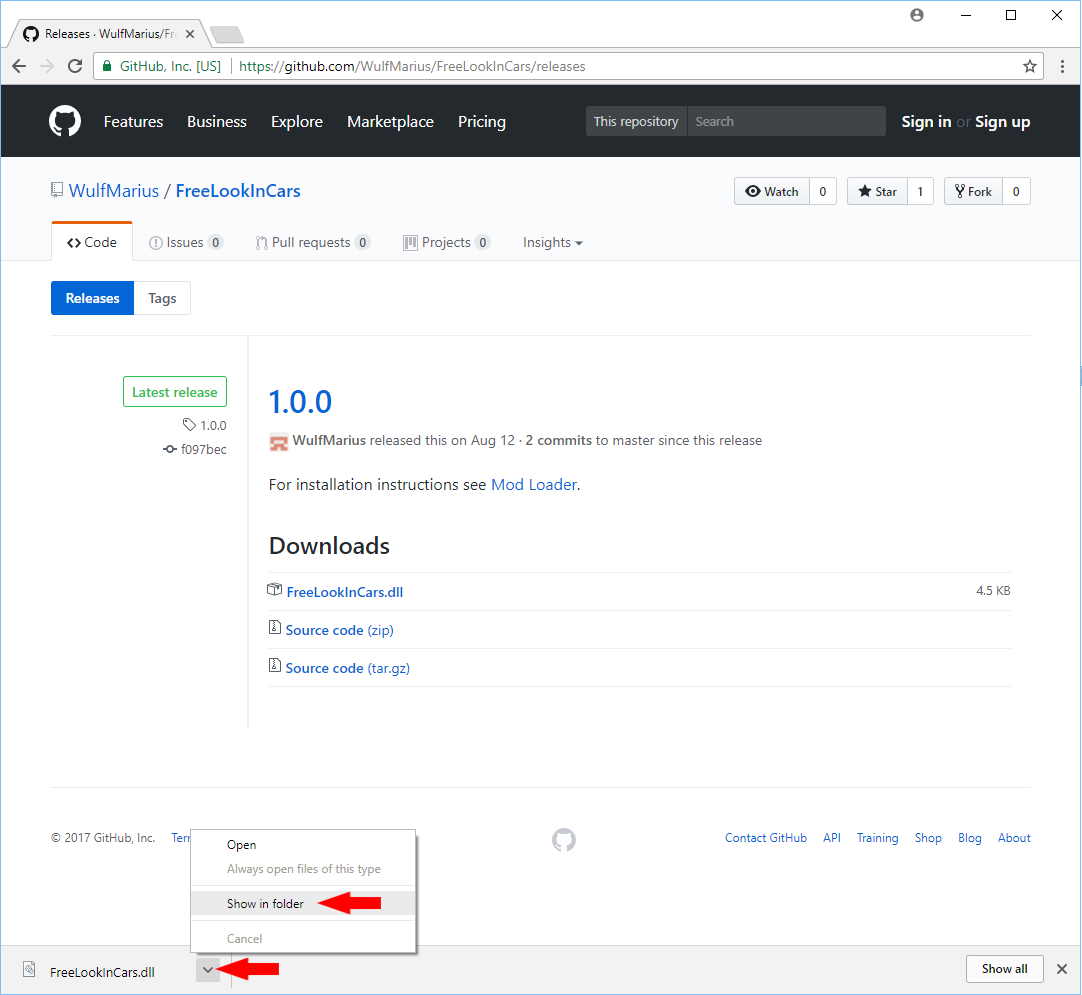
Task: Open release 1.0.0 title link
Action: tap(300, 402)
